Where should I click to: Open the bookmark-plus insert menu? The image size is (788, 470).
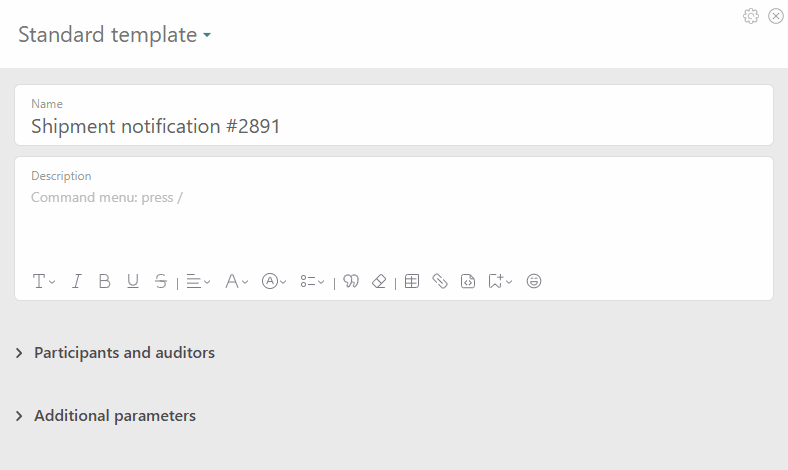pos(500,282)
